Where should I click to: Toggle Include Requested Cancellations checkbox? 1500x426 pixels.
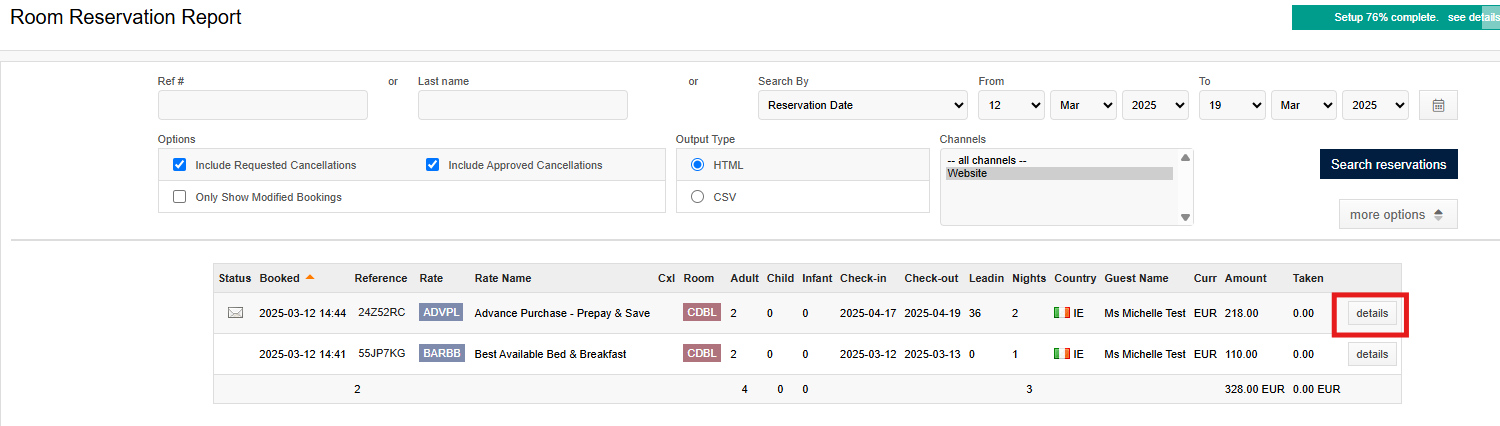180,165
